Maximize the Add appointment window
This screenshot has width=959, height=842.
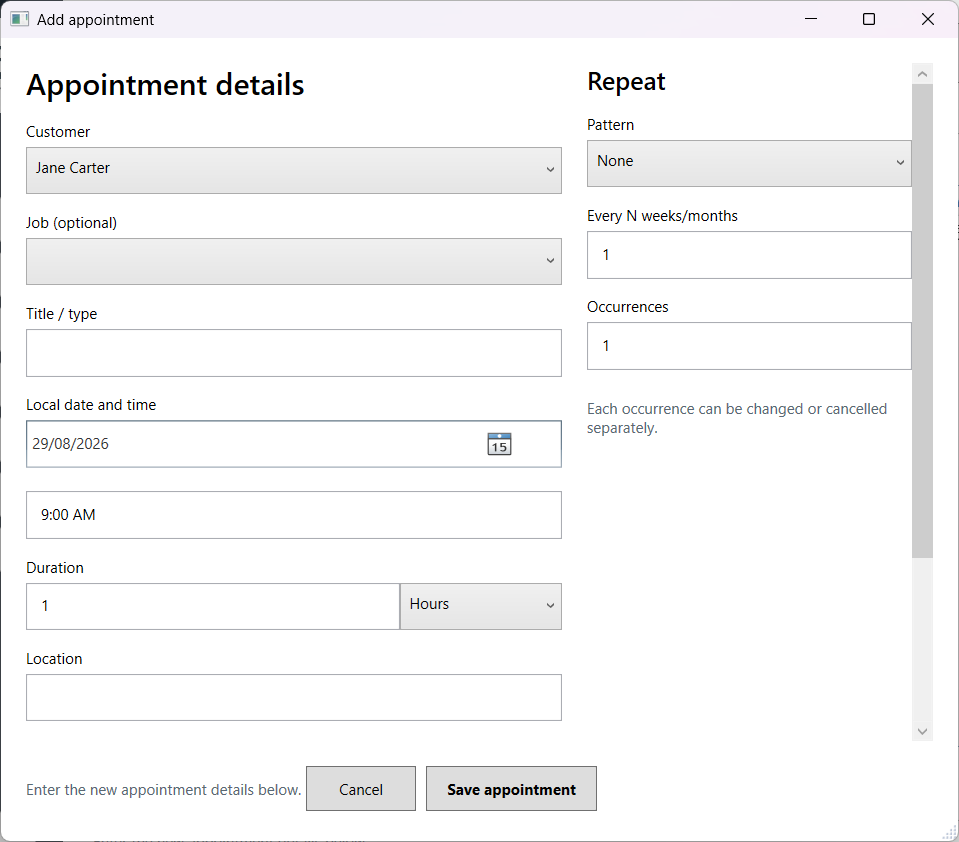(868, 19)
